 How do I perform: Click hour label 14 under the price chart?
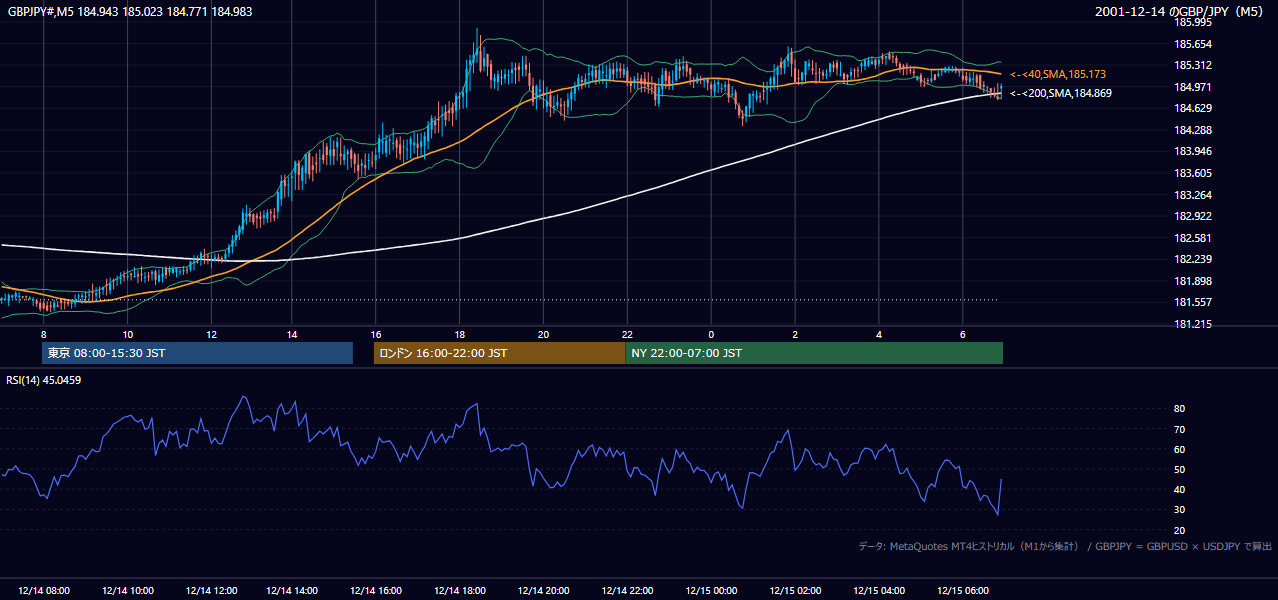(293, 334)
